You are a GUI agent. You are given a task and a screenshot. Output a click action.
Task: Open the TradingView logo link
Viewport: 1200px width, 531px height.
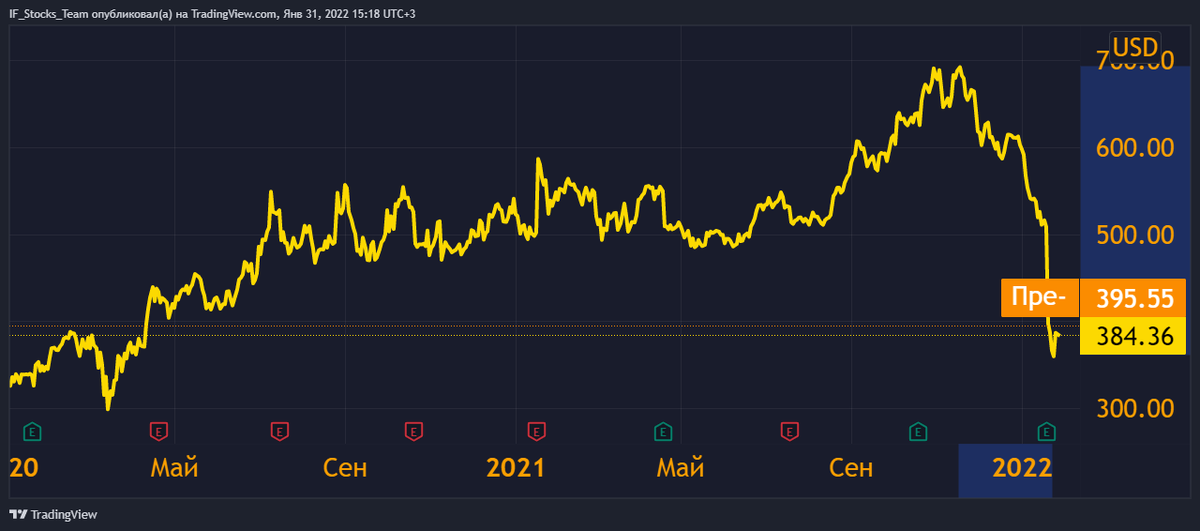pyautogui.click(x=55, y=514)
